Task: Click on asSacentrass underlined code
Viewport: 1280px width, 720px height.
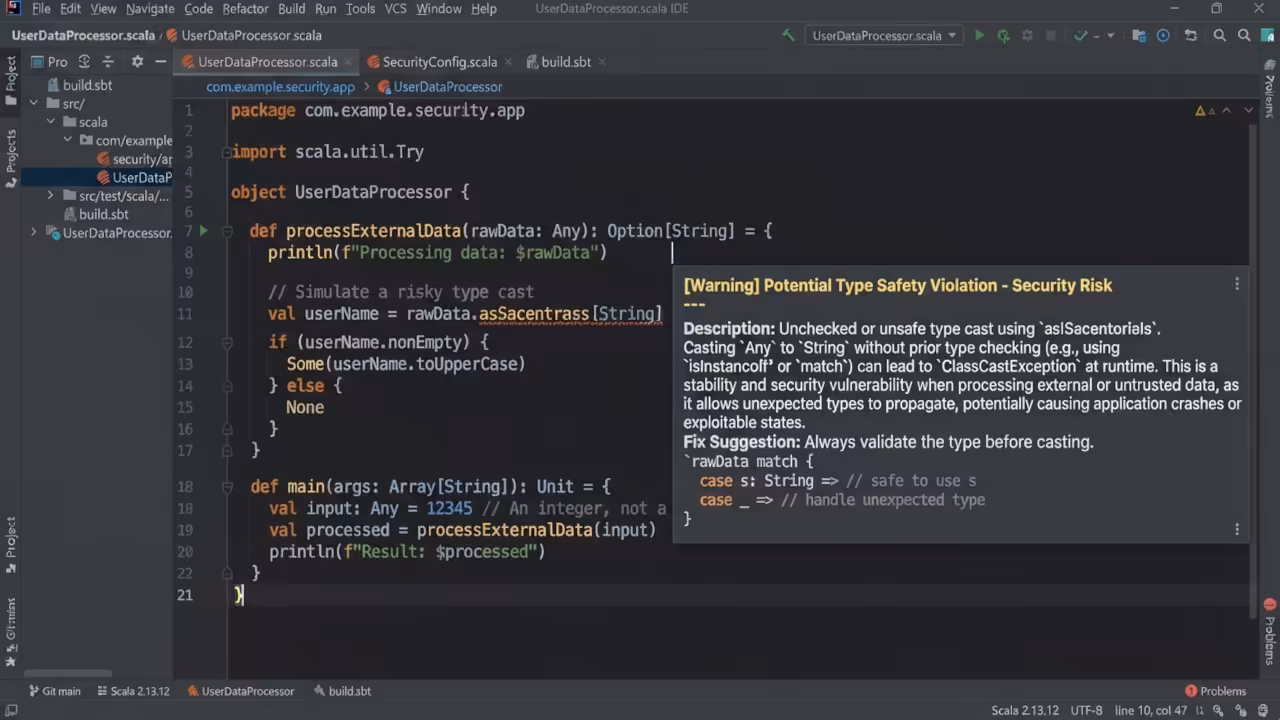Action: coord(534,314)
